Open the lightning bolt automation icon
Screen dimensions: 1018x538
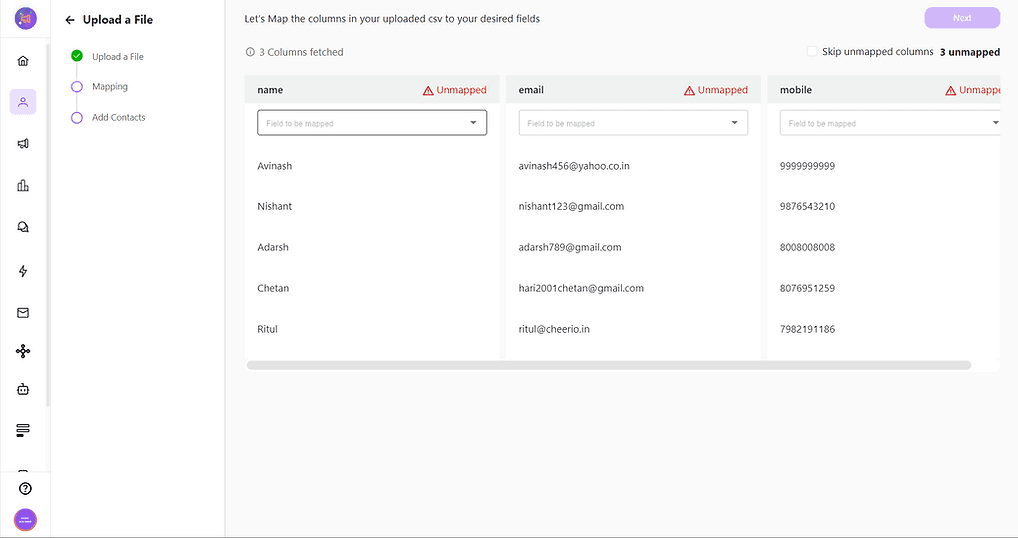pyautogui.click(x=23, y=271)
